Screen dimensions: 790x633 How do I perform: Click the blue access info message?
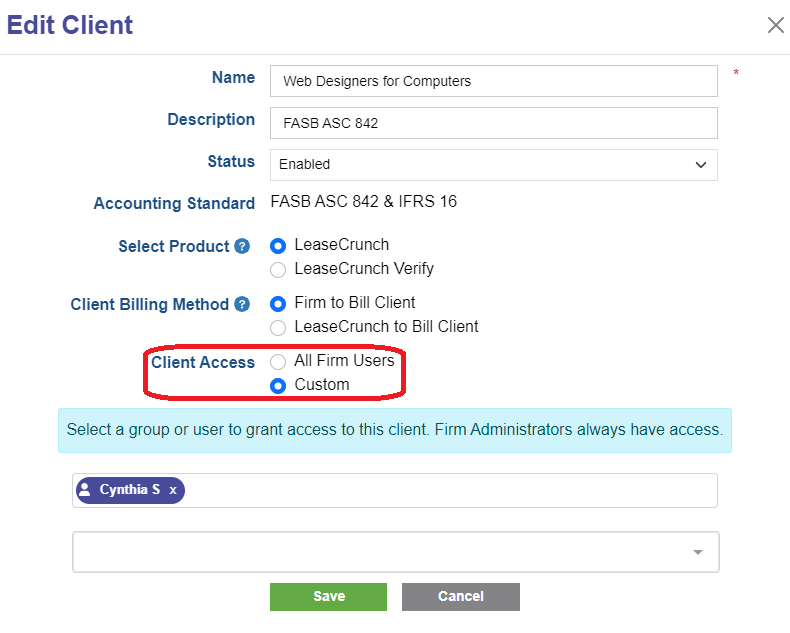point(395,430)
